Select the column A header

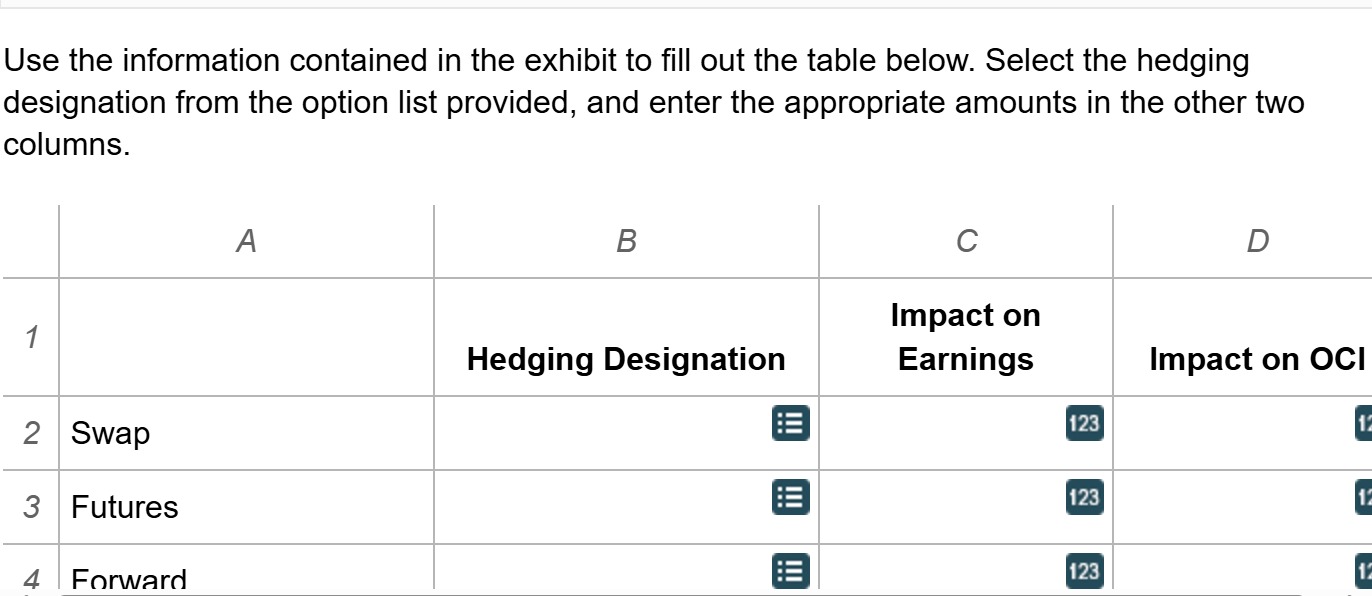pos(246,239)
